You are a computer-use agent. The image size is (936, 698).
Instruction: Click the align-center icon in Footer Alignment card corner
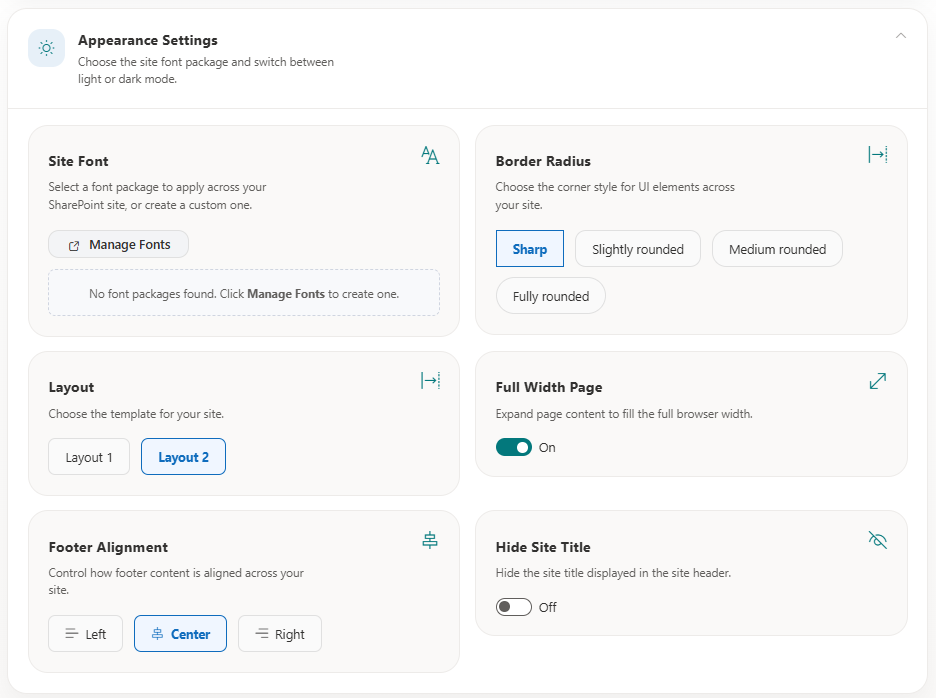[430, 540]
